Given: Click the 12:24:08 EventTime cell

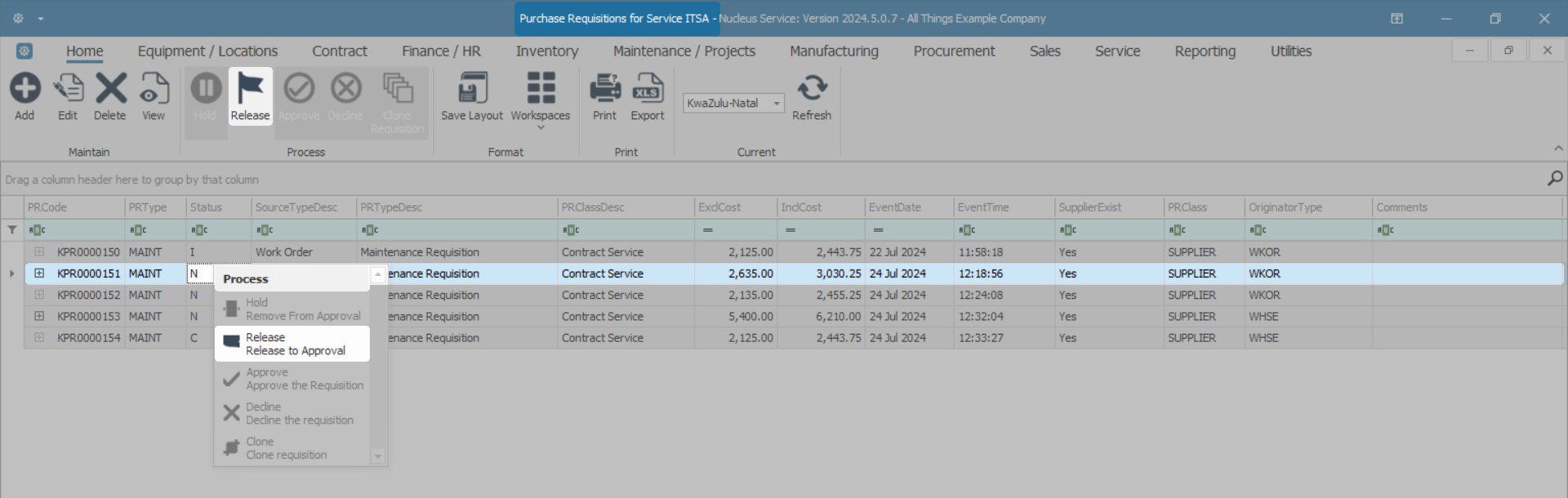Looking at the screenshot, I should point(1004,295).
